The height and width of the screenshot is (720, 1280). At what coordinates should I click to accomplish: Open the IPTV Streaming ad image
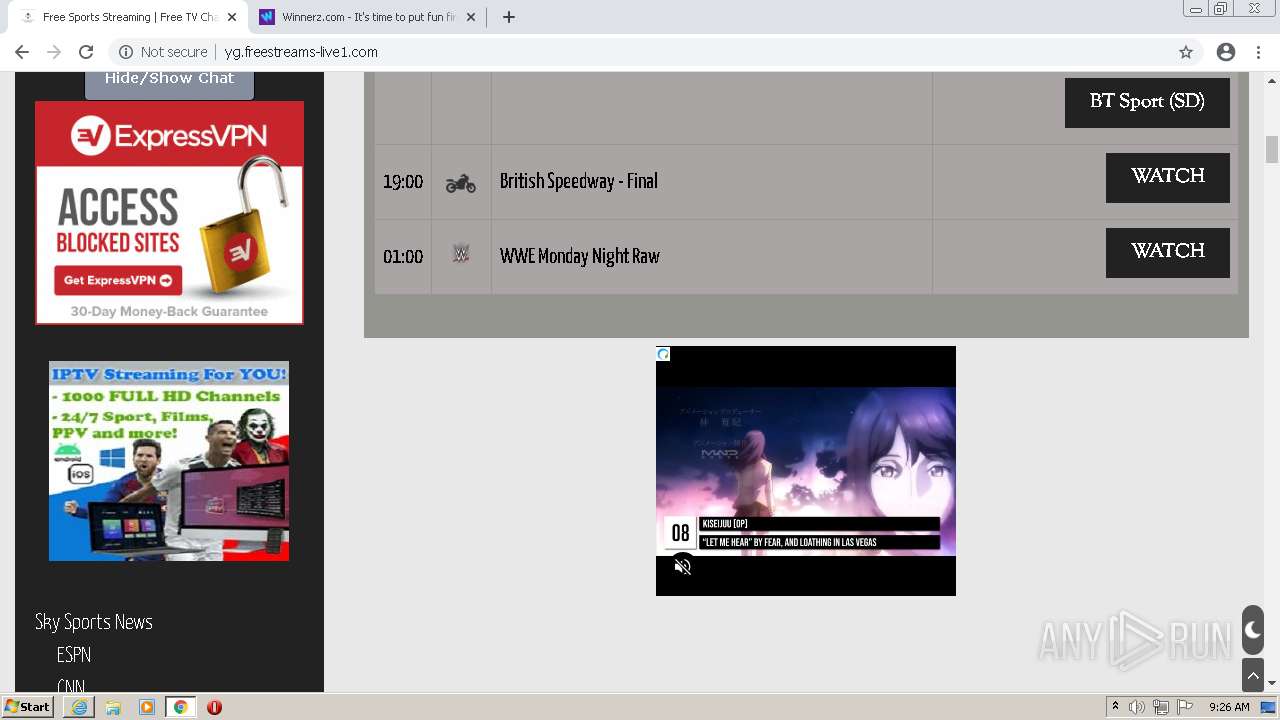(169, 461)
